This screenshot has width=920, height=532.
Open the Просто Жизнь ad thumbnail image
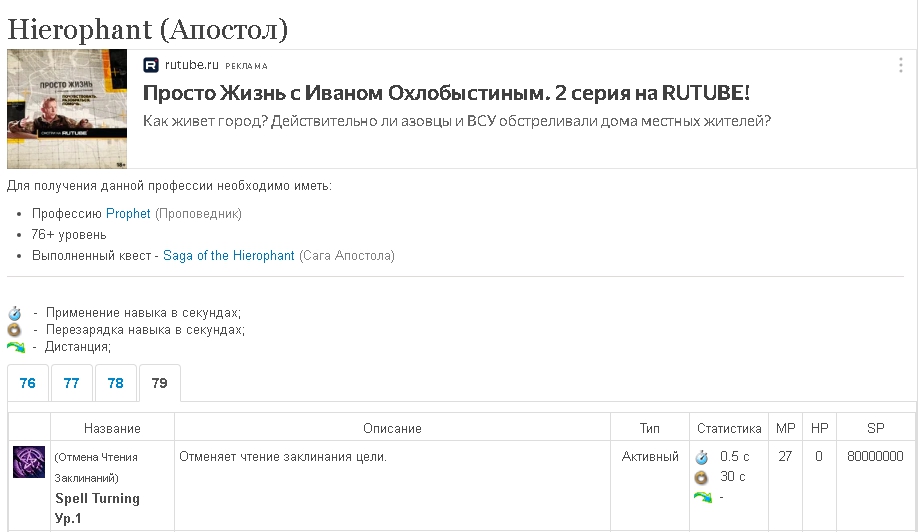point(67,109)
